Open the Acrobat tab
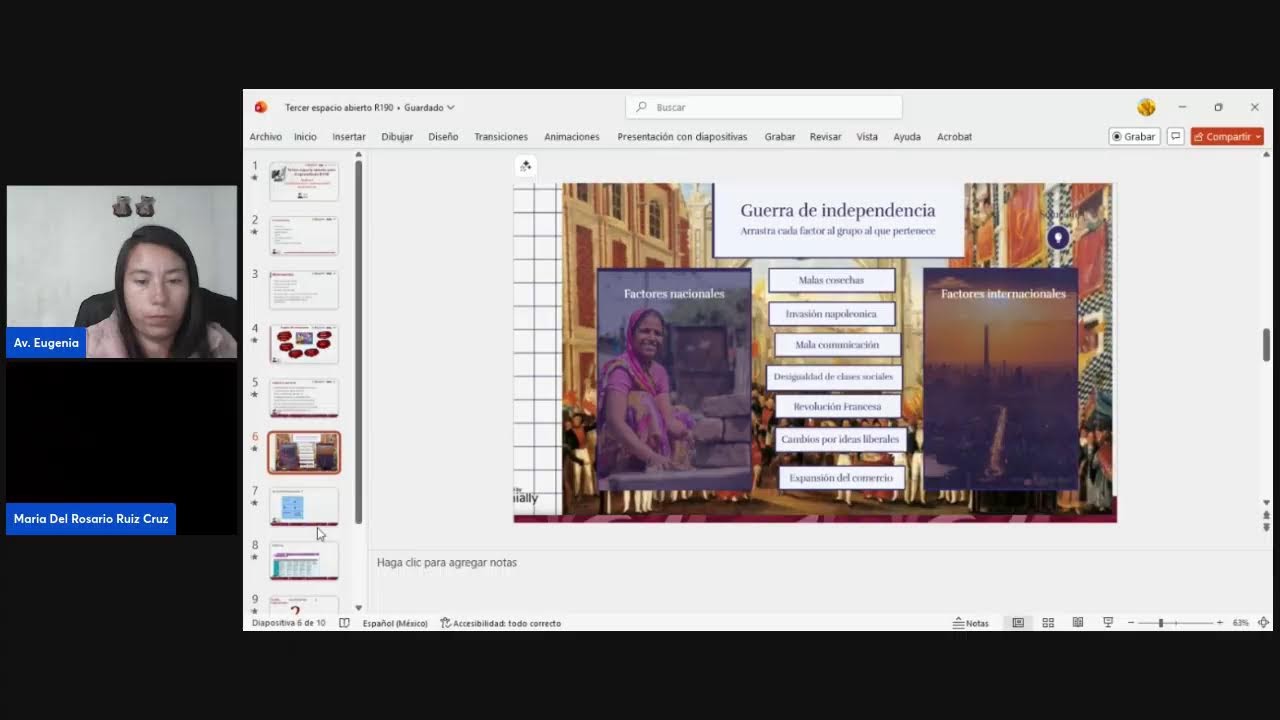Screen dimensions: 1280x720 (x=954, y=136)
